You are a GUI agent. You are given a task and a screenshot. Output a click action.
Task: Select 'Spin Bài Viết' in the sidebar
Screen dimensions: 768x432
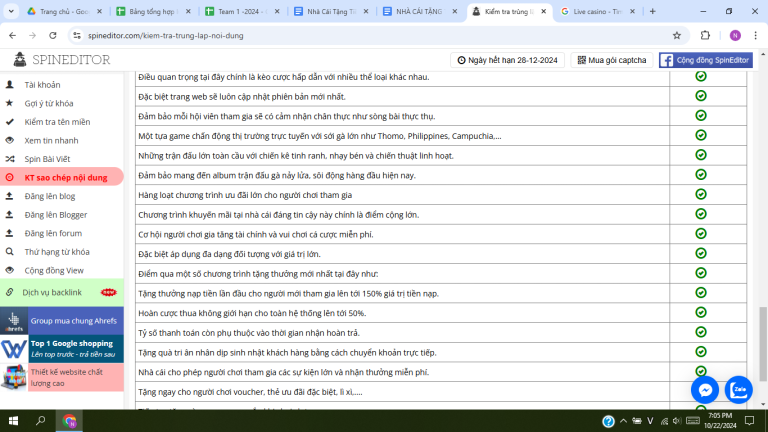click(47, 158)
